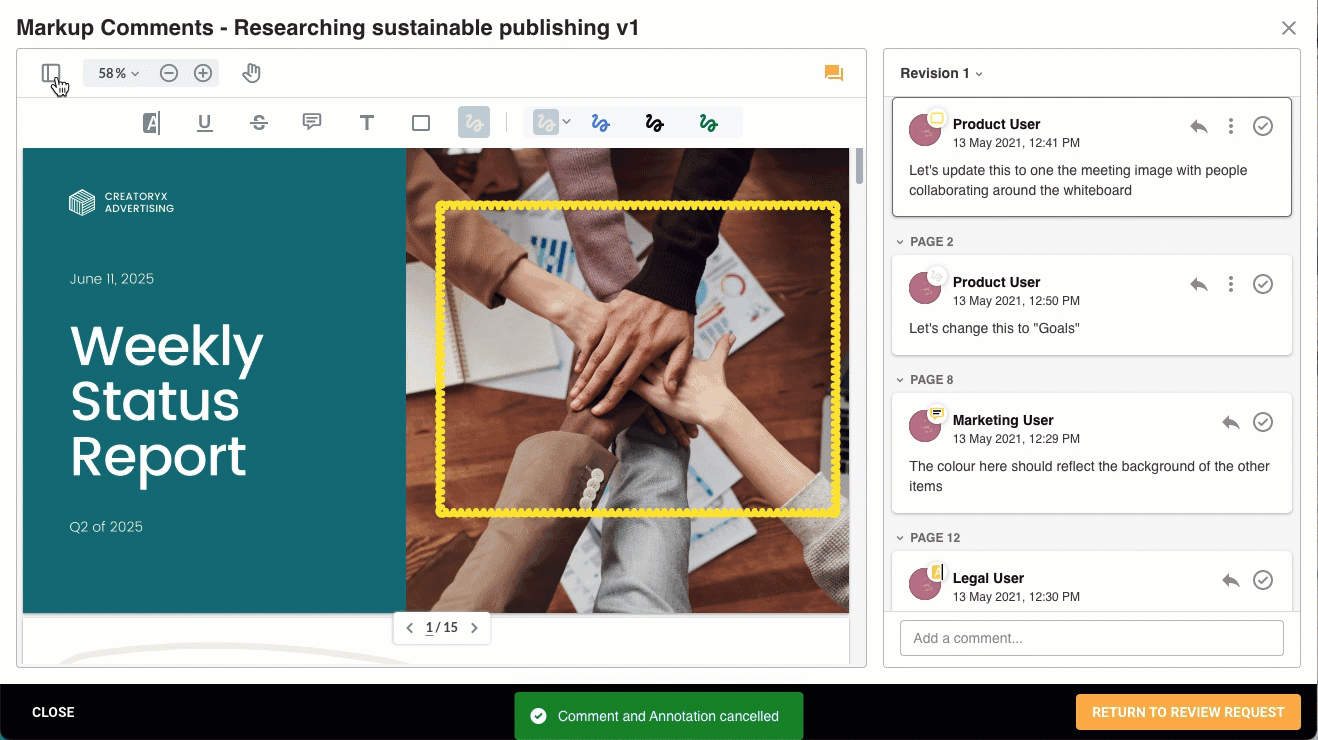The width and height of the screenshot is (1318, 740).
Task: Toggle the sidebar panel icon
Action: (x=51, y=73)
